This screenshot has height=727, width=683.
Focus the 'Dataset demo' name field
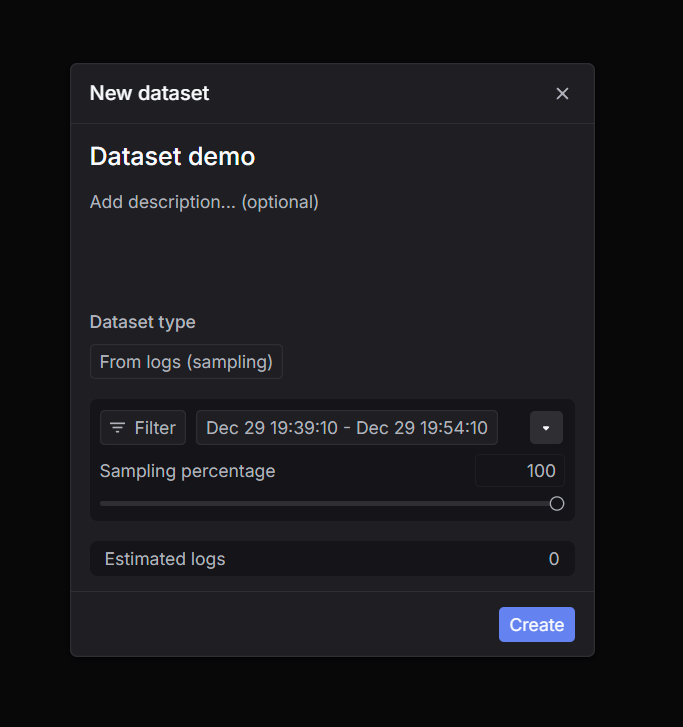[172, 157]
